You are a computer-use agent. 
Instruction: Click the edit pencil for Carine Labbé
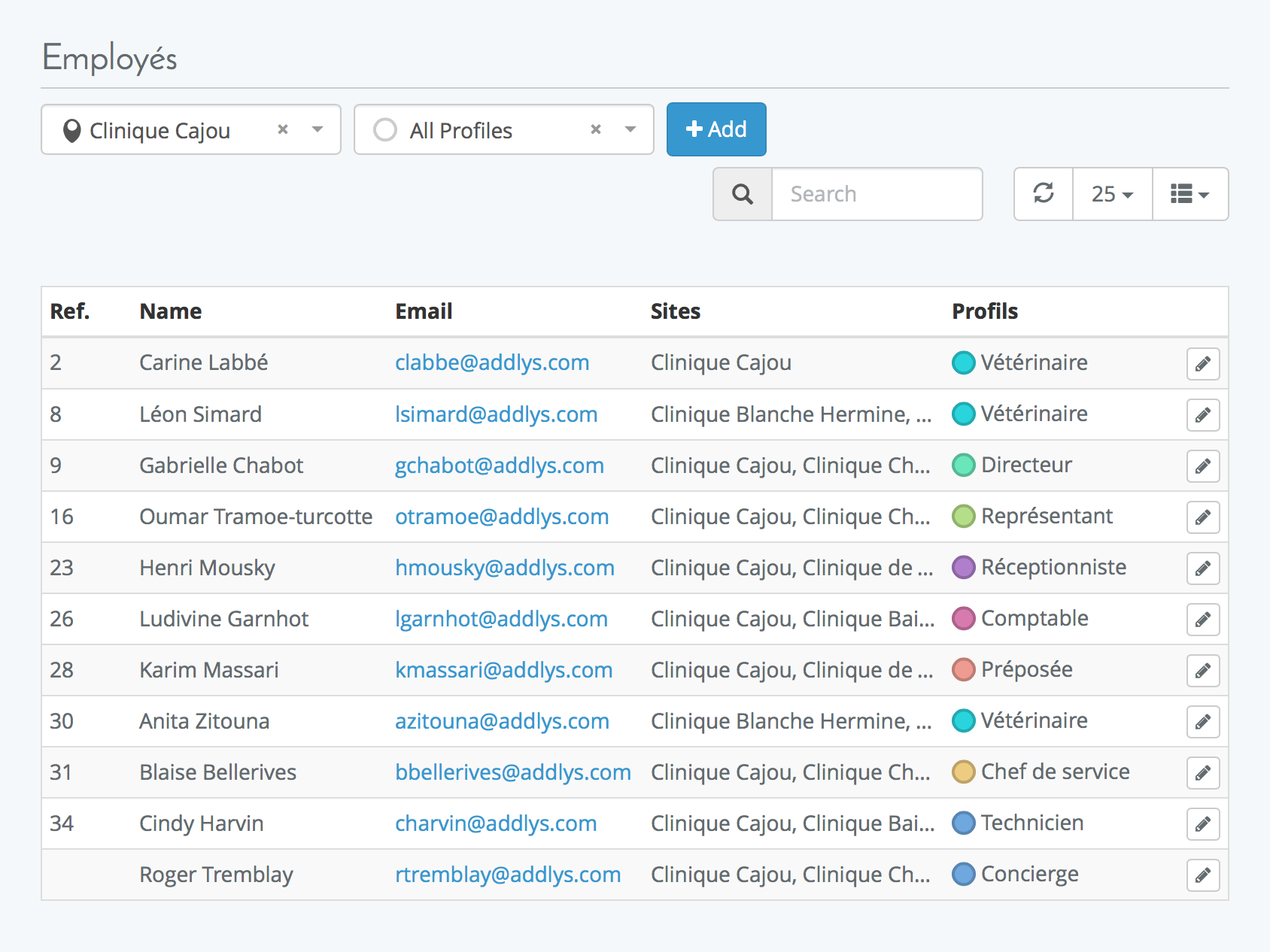(x=1202, y=364)
